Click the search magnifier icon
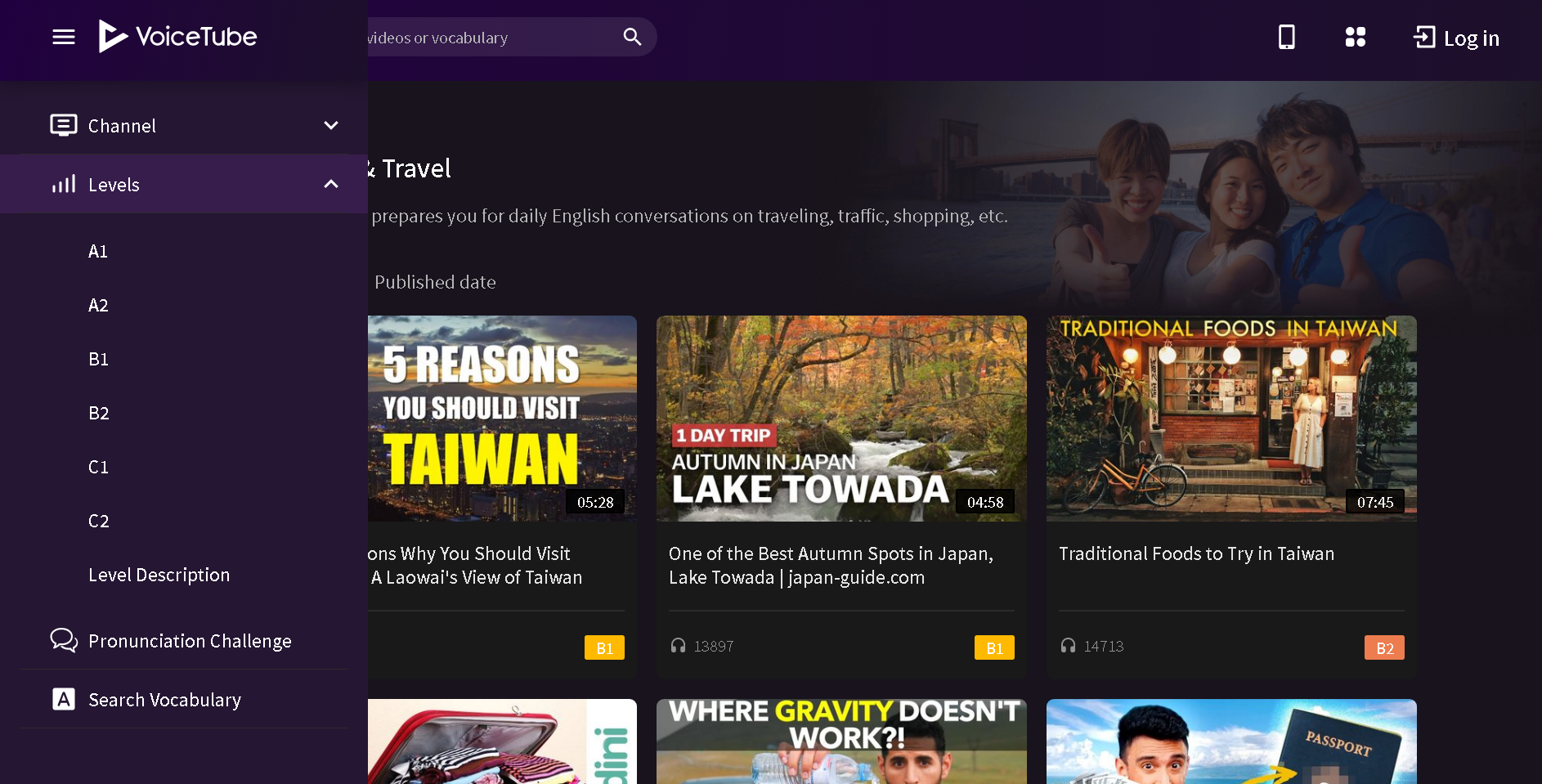Image resolution: width=1542 pixels, height=784 pixels. click(x=632, y=37)
